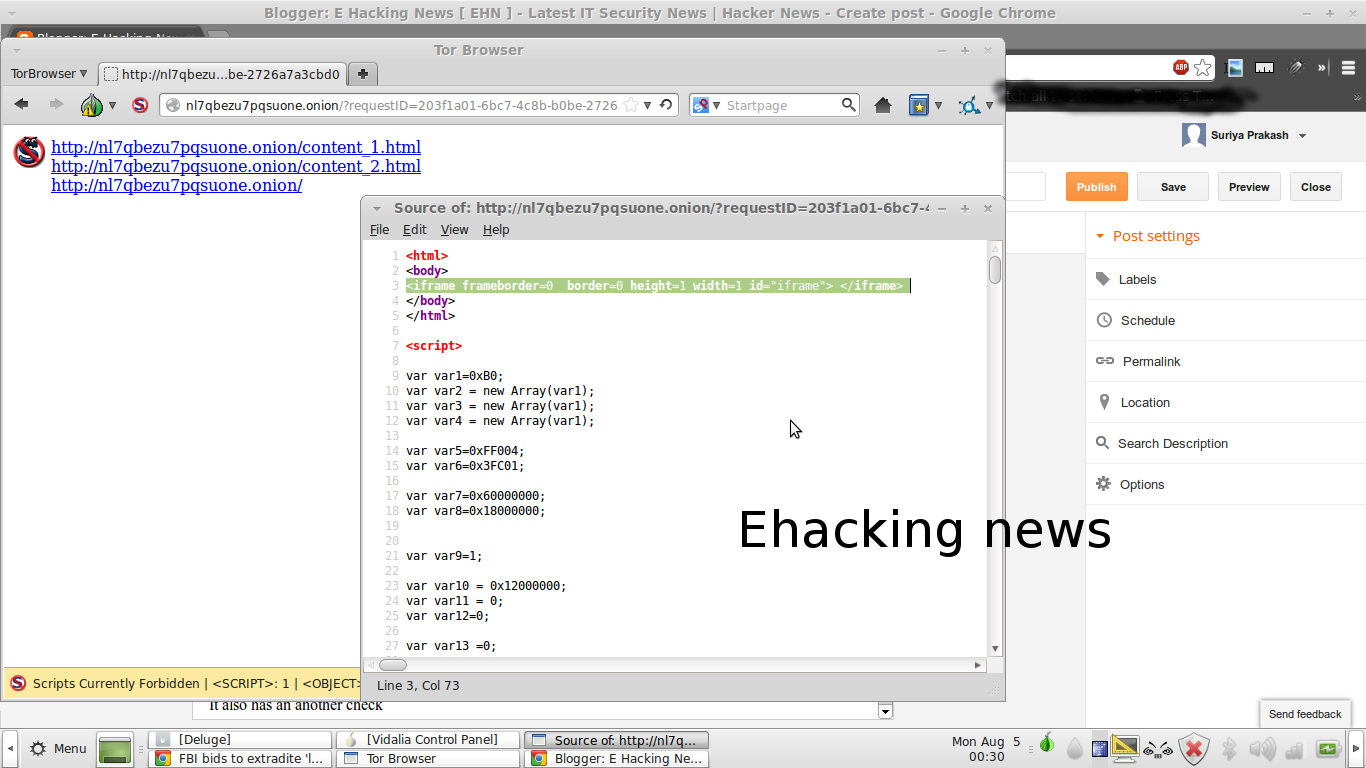Open the nl7qbezu7pqsuone.onion root link
The image size is (1366, 768).
coord(177,185)
